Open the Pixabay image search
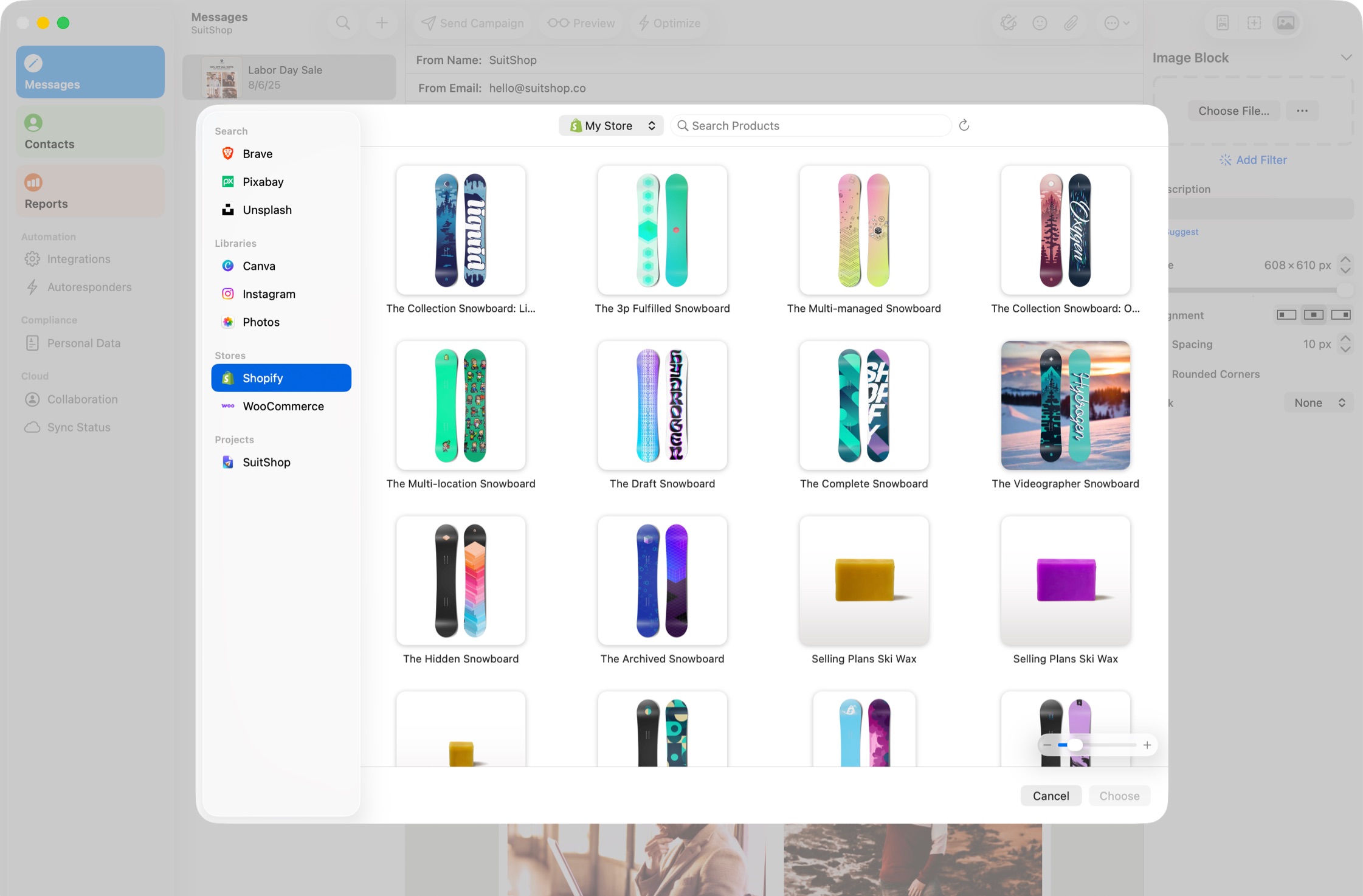The width and height of the screenshot is (1363, 896). coord(263,181)
